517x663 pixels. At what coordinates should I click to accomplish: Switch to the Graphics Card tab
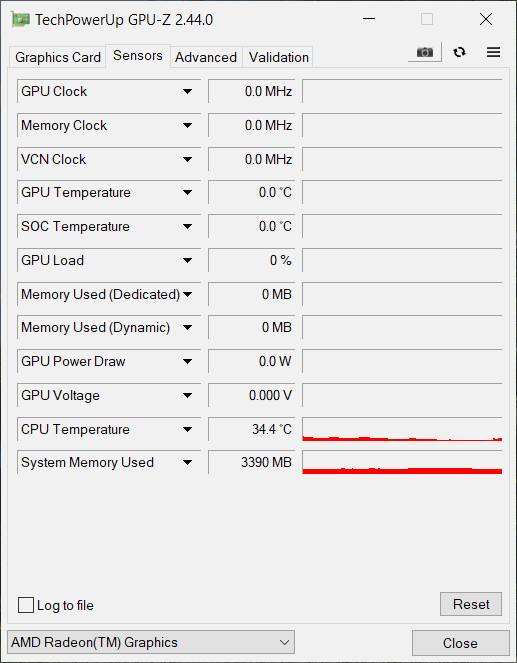coord(57,57)
